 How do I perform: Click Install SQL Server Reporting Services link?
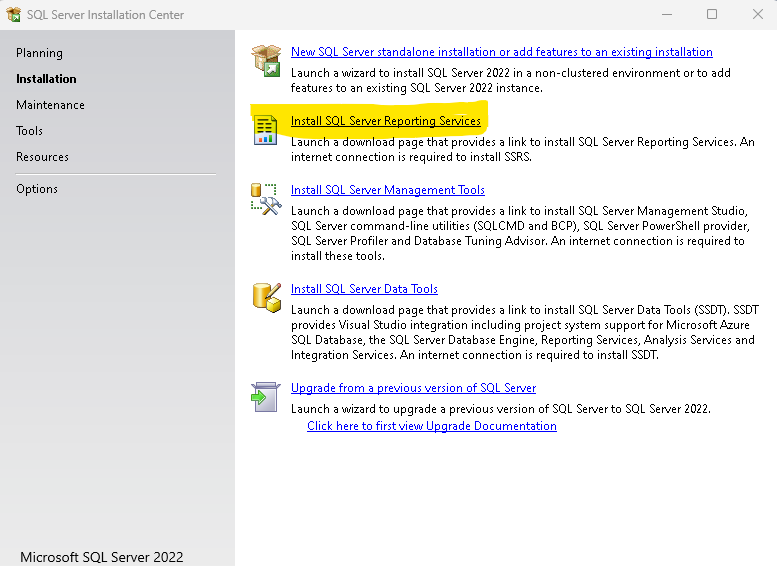point(386,121)
